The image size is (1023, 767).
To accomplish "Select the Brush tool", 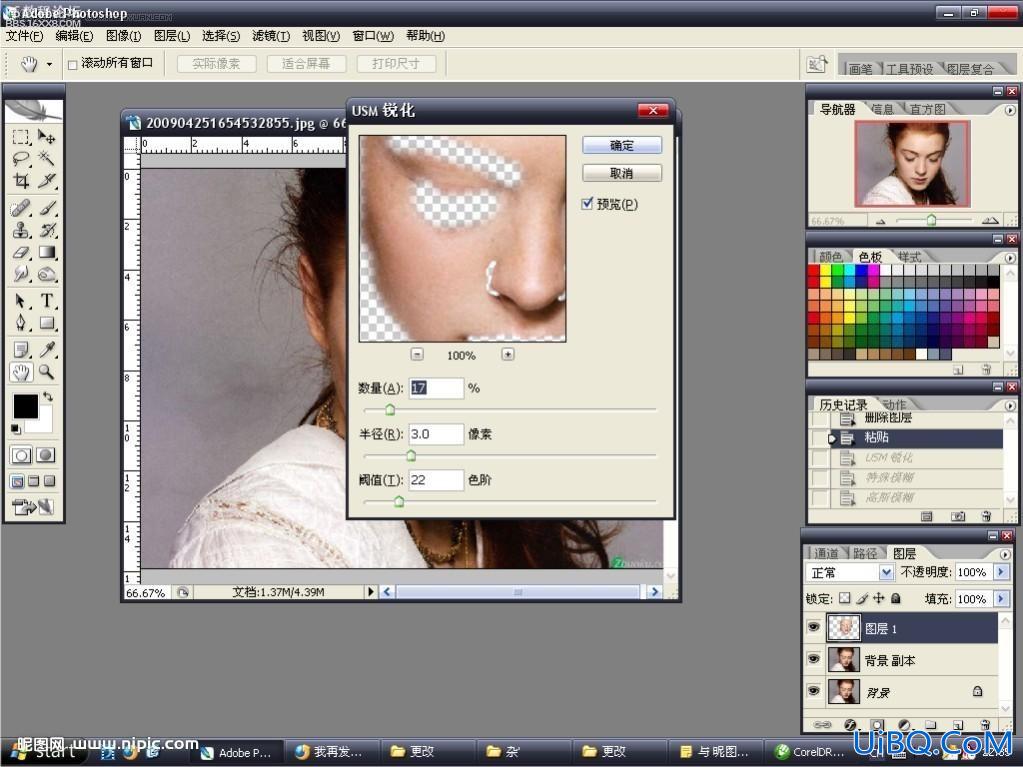I will [46, 208].
